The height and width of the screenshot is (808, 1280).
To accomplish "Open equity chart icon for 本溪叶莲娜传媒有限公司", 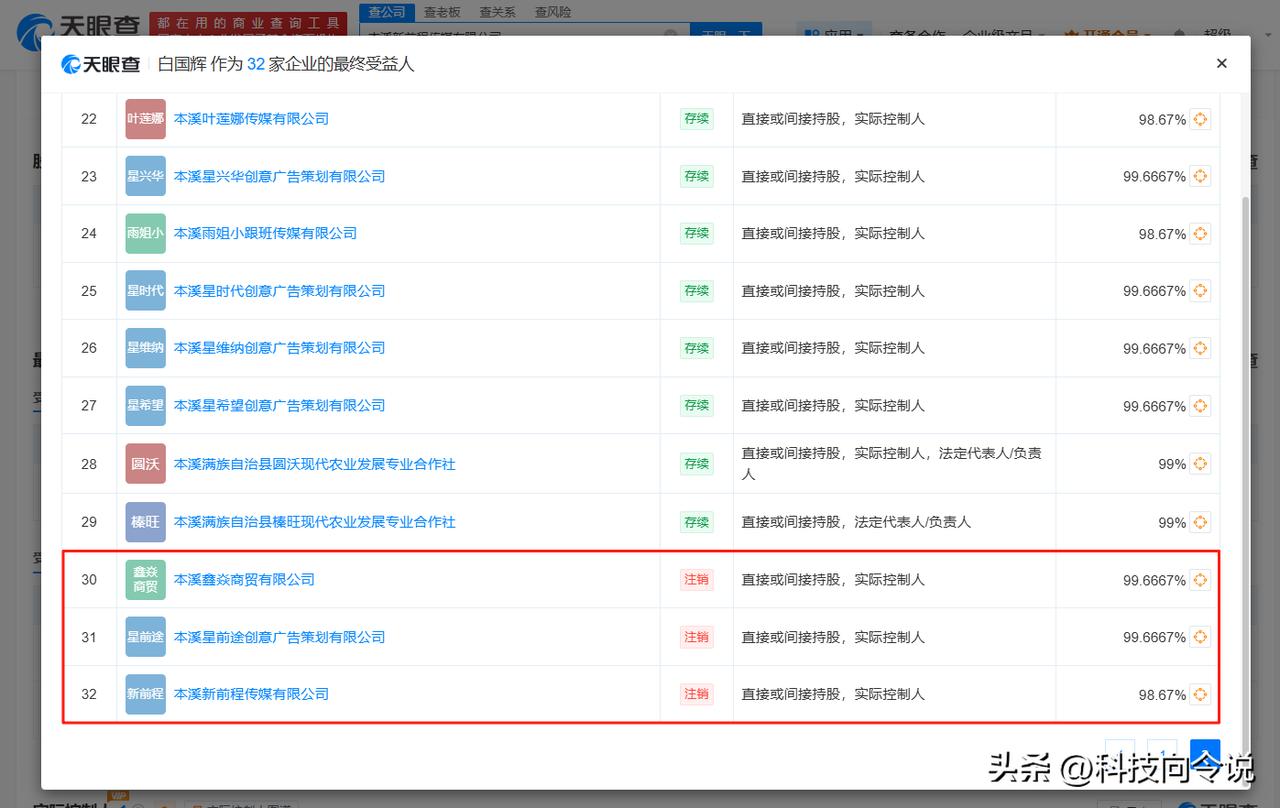I will [x=1200, y=119].
